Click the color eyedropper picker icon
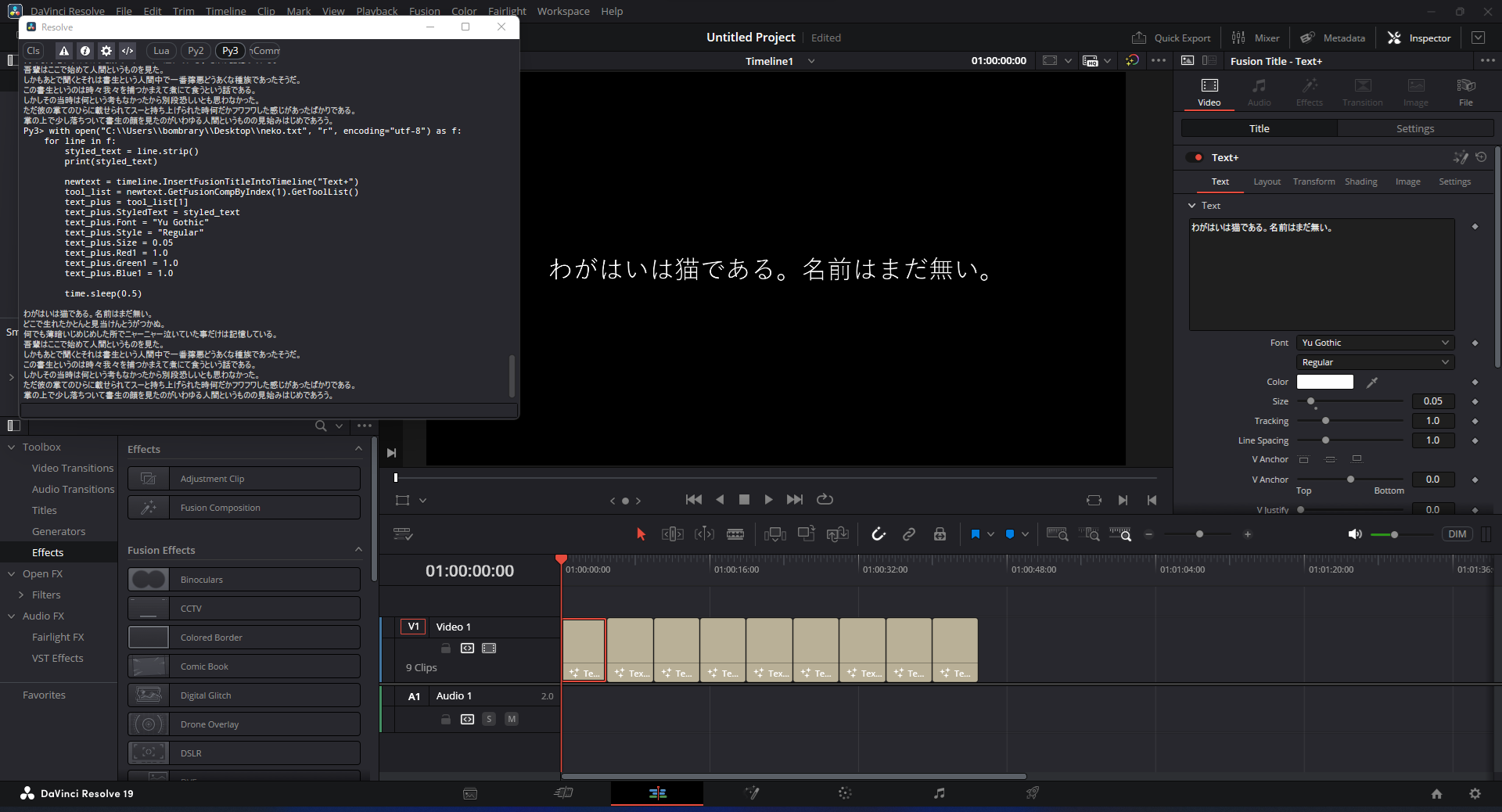 click(x=1372, y=383)
